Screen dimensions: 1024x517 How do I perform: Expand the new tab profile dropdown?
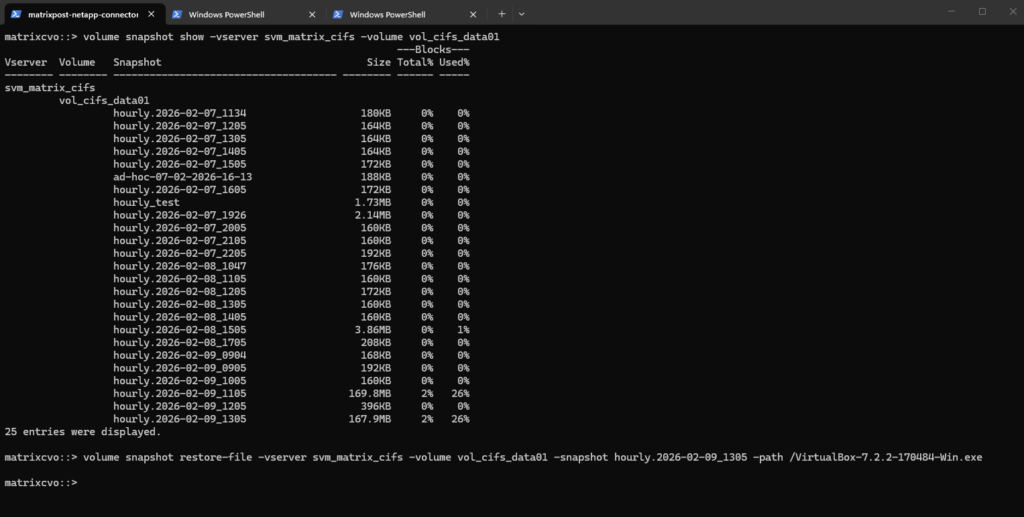[521, 14]
